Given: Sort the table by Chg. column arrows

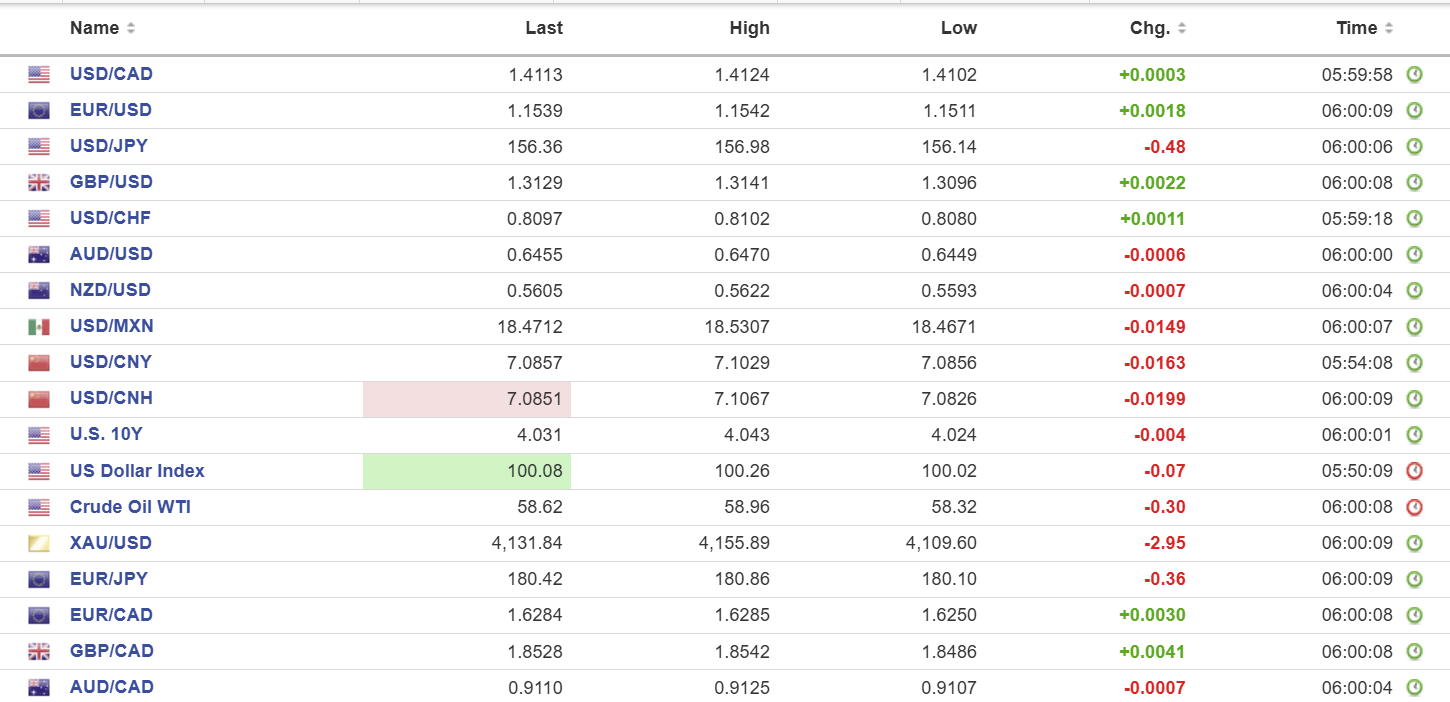Looking at the screenshot, I should coord(1182,28).
